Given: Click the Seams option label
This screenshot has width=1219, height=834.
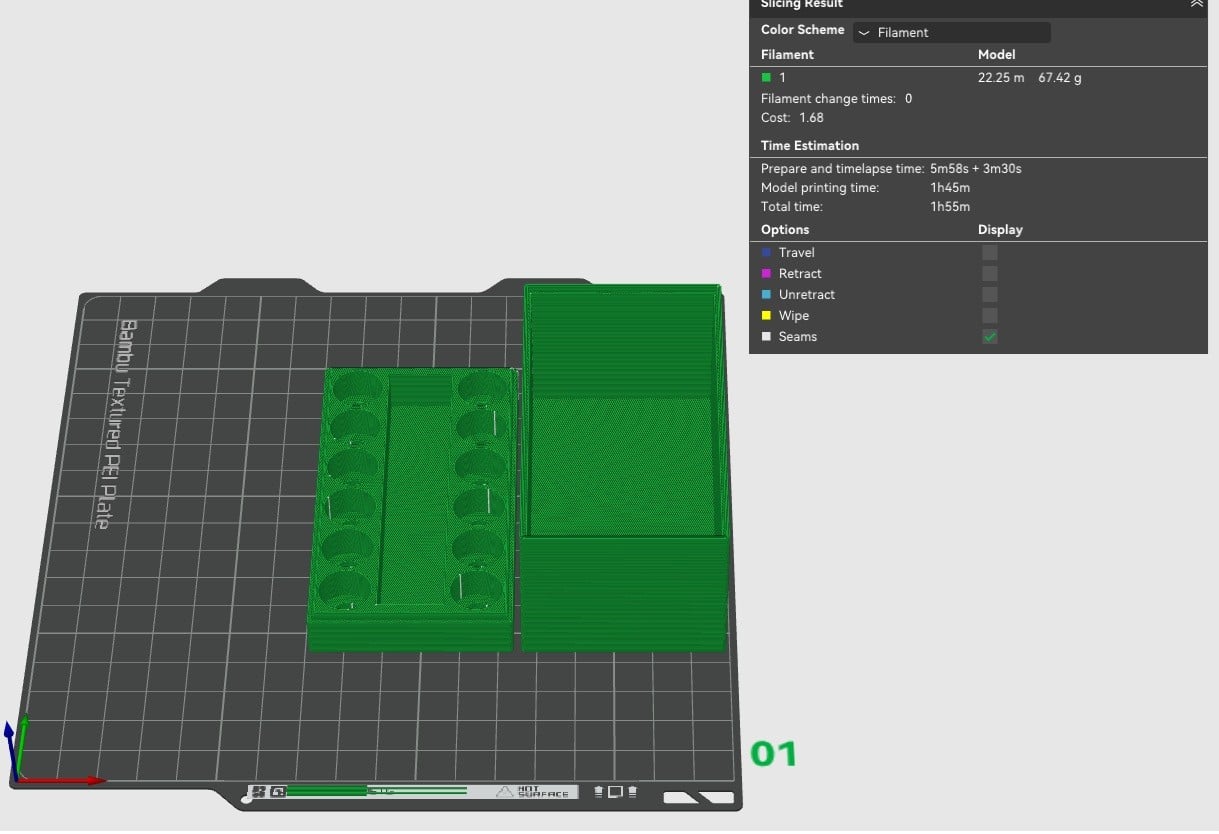Looking at the screenshot, I should tap(798, 337).
